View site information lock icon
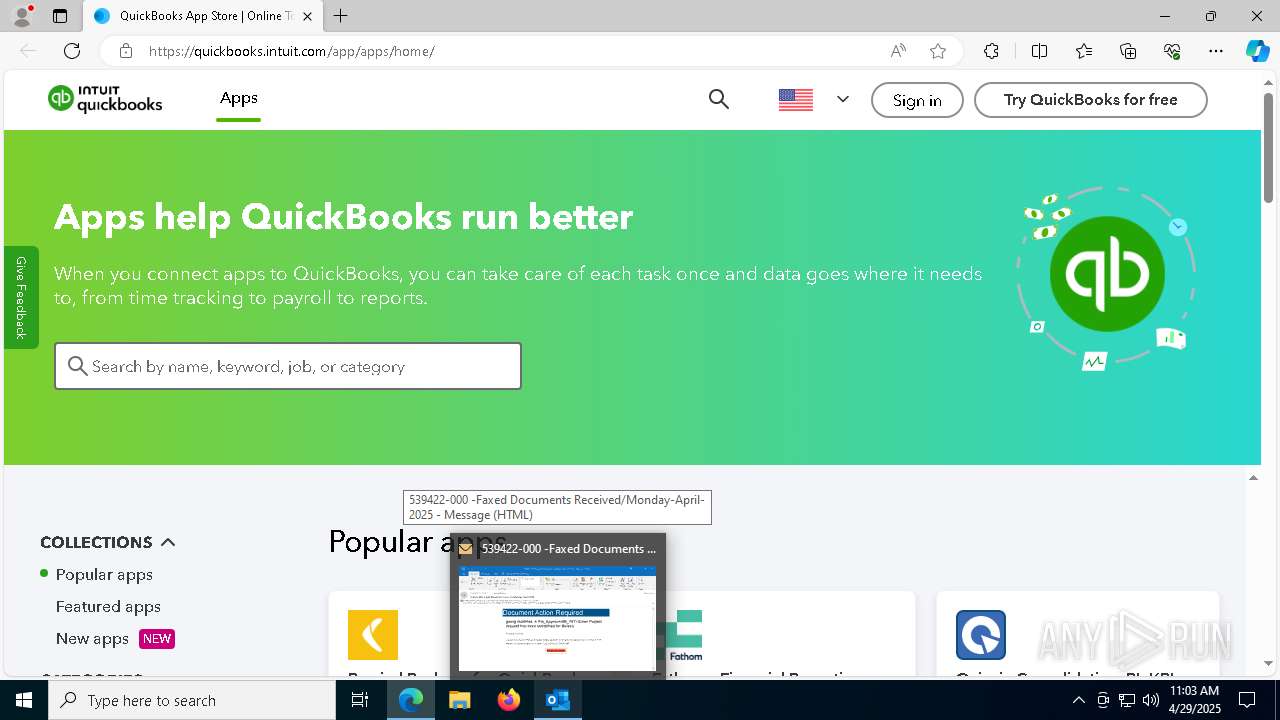 click(125, 51)
